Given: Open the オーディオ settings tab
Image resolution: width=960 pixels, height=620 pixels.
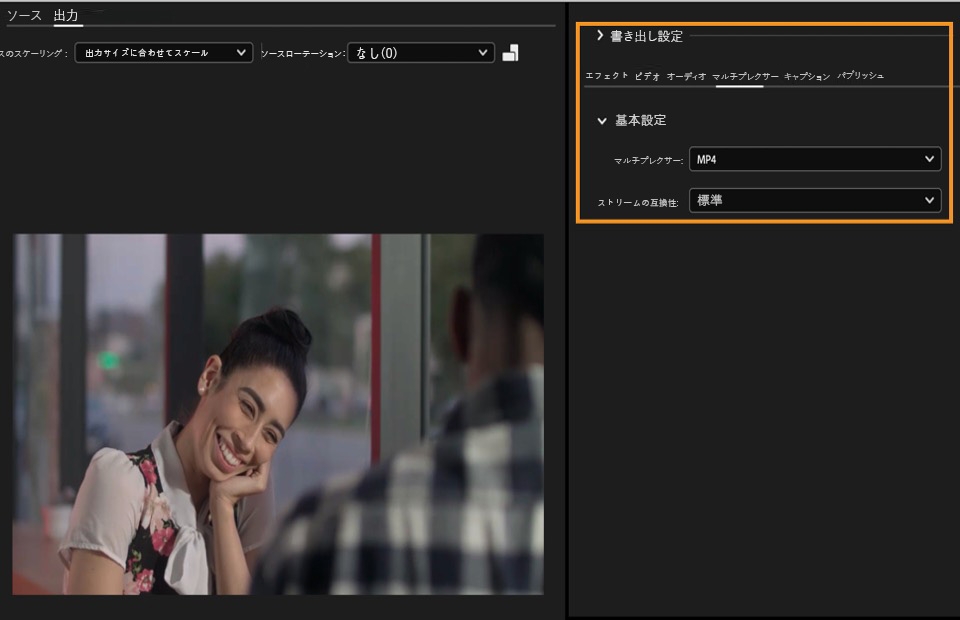Looking at the screenshot, I should (x=686, y=76).
